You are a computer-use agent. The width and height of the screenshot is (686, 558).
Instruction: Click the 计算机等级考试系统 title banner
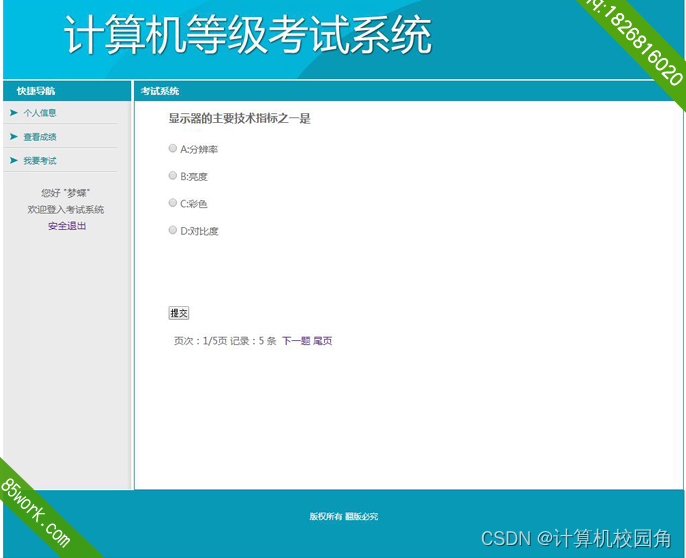tap(248, 35)
